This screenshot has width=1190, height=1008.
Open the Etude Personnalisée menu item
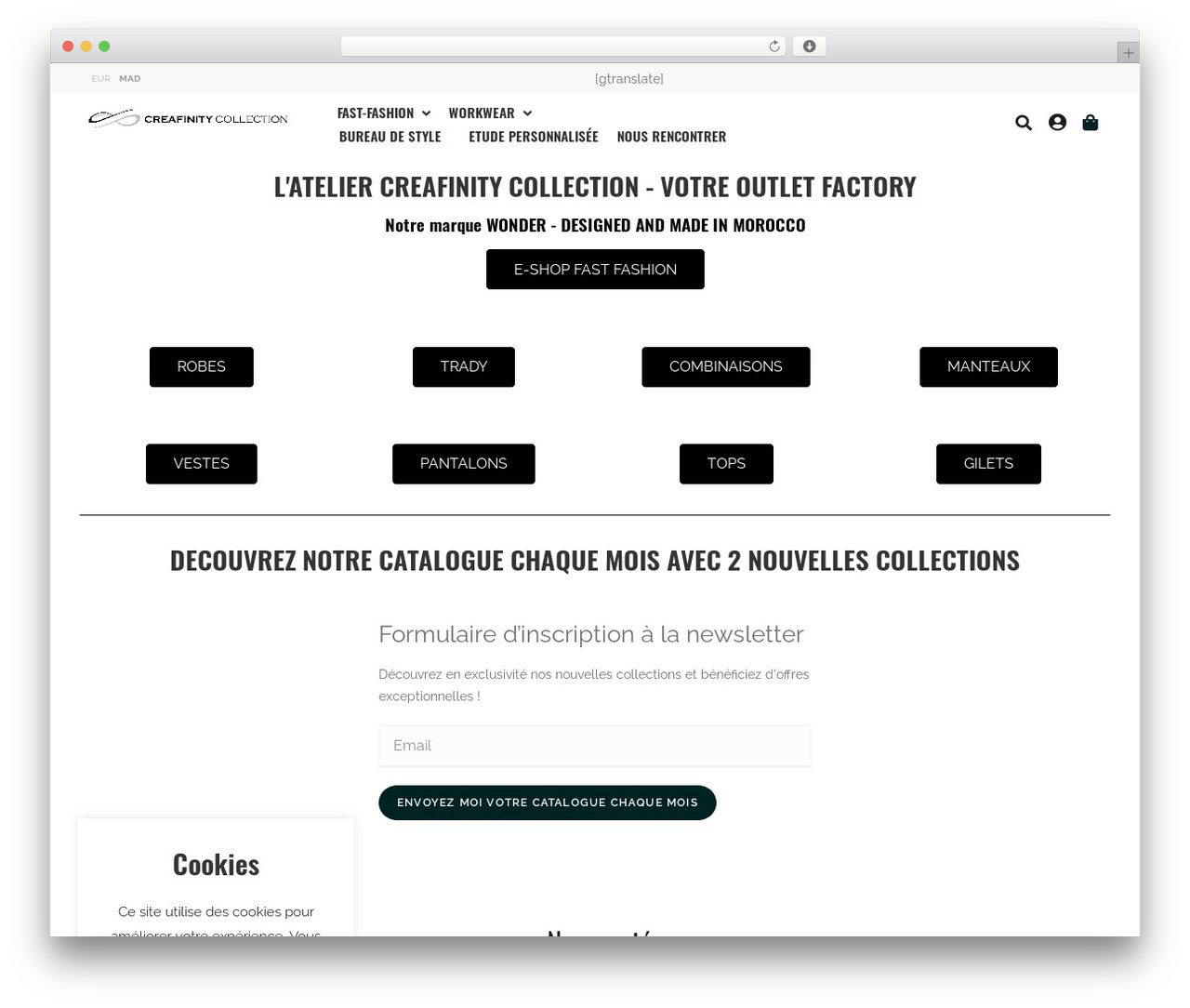534,137
